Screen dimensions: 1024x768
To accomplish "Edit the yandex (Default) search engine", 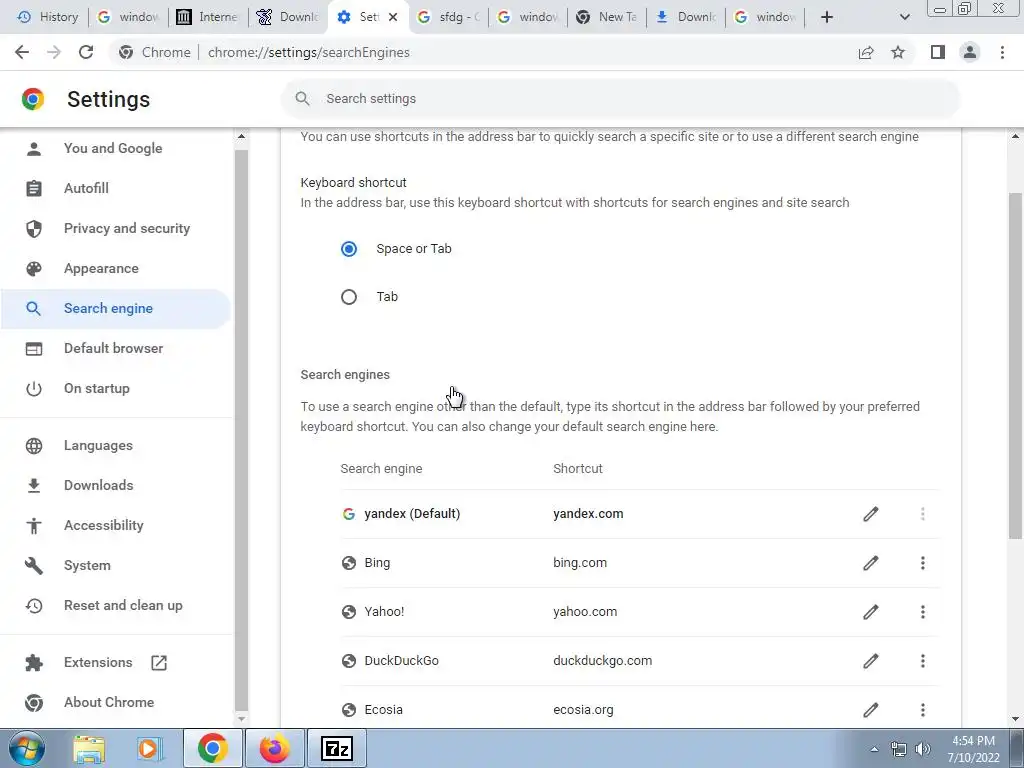I will [871, 514].
